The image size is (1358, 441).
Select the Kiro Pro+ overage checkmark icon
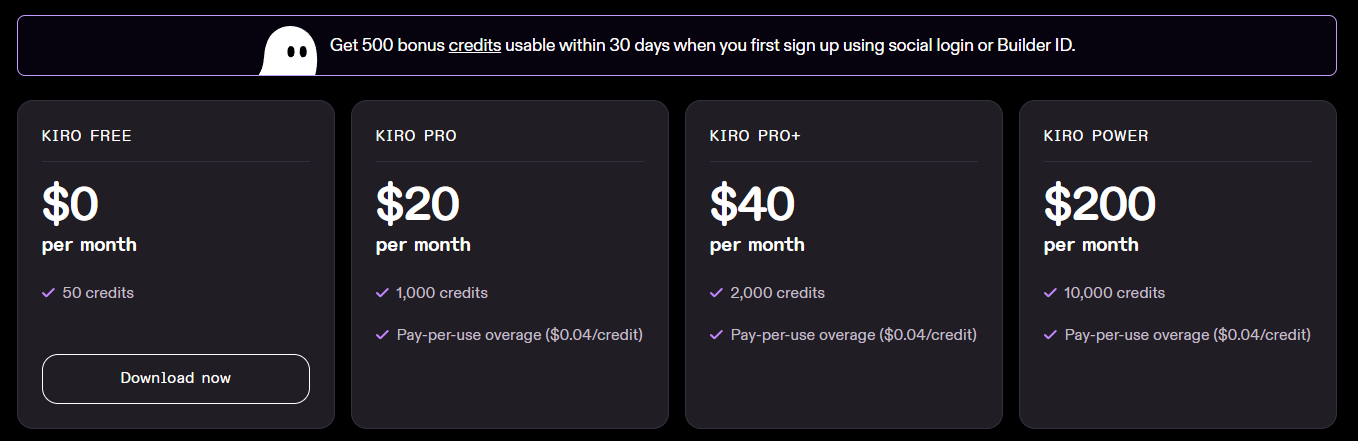(716, 335)
